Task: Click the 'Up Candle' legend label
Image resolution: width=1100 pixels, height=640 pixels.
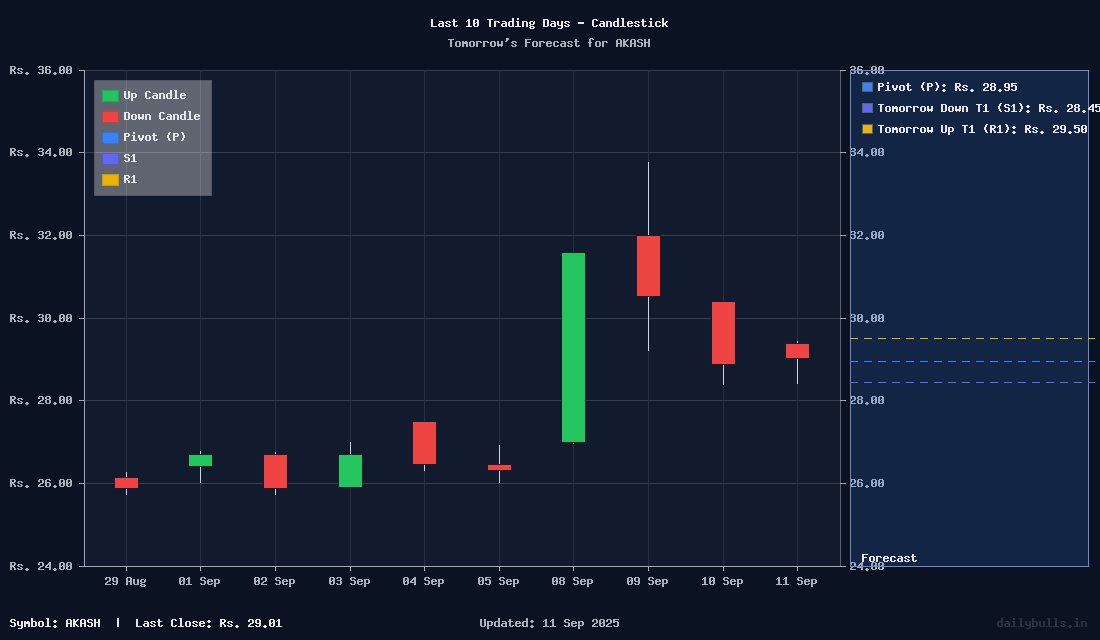Action: (x=155, y=95)
